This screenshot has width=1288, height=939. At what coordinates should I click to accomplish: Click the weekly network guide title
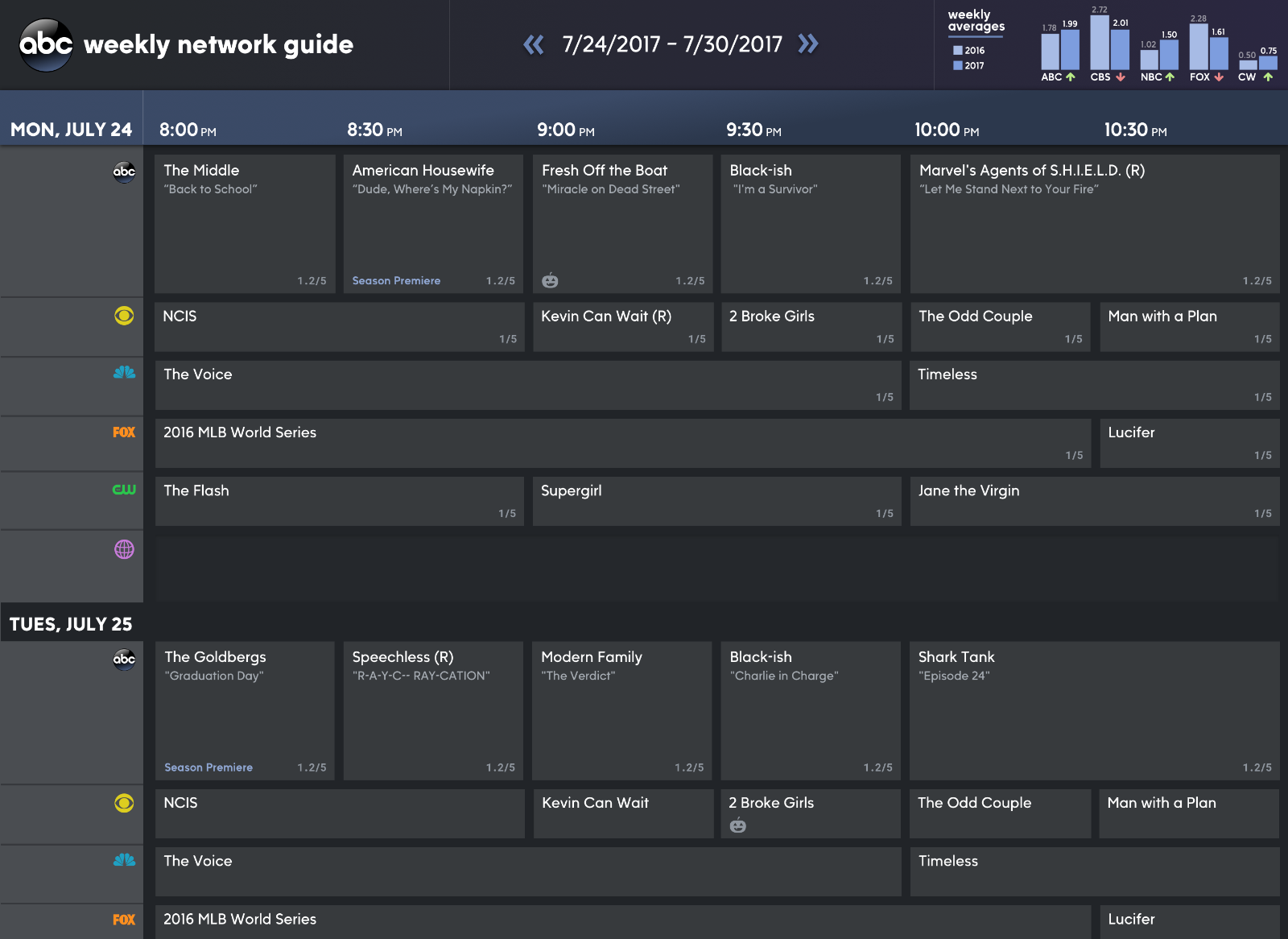click(x=218, y=45)
